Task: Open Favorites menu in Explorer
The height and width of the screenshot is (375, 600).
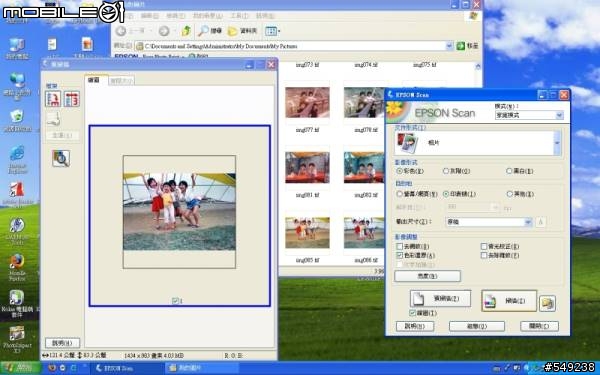Action: click(x=208, y=16)
